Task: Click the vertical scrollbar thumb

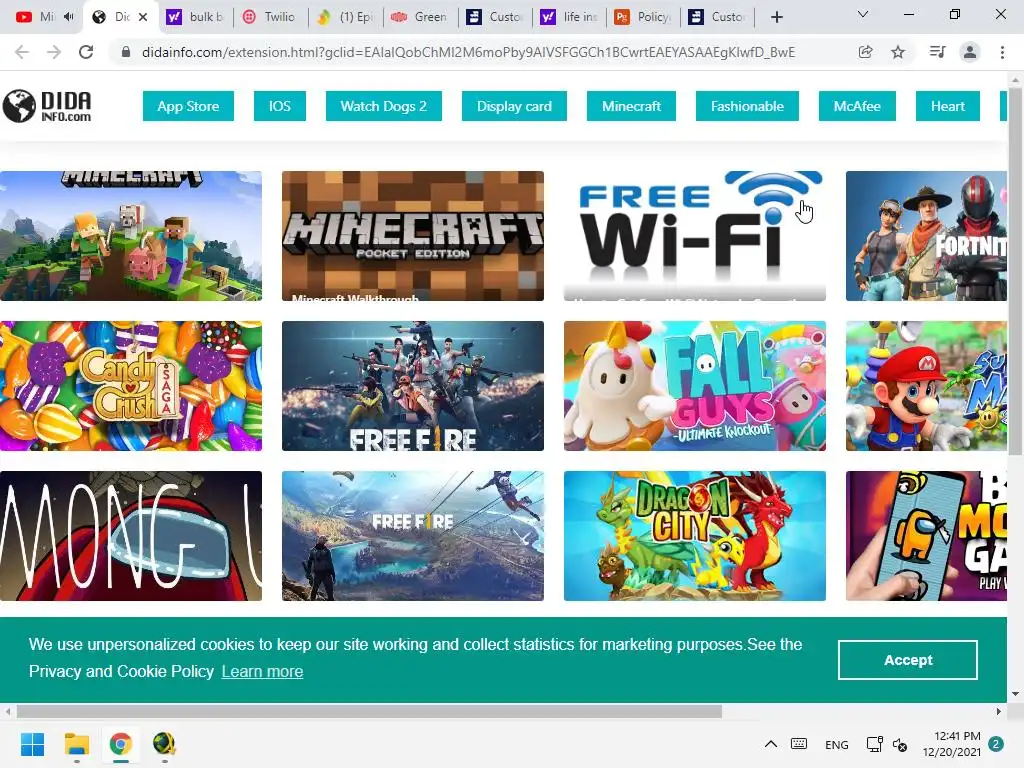Action: click(x=1016, y=271)
